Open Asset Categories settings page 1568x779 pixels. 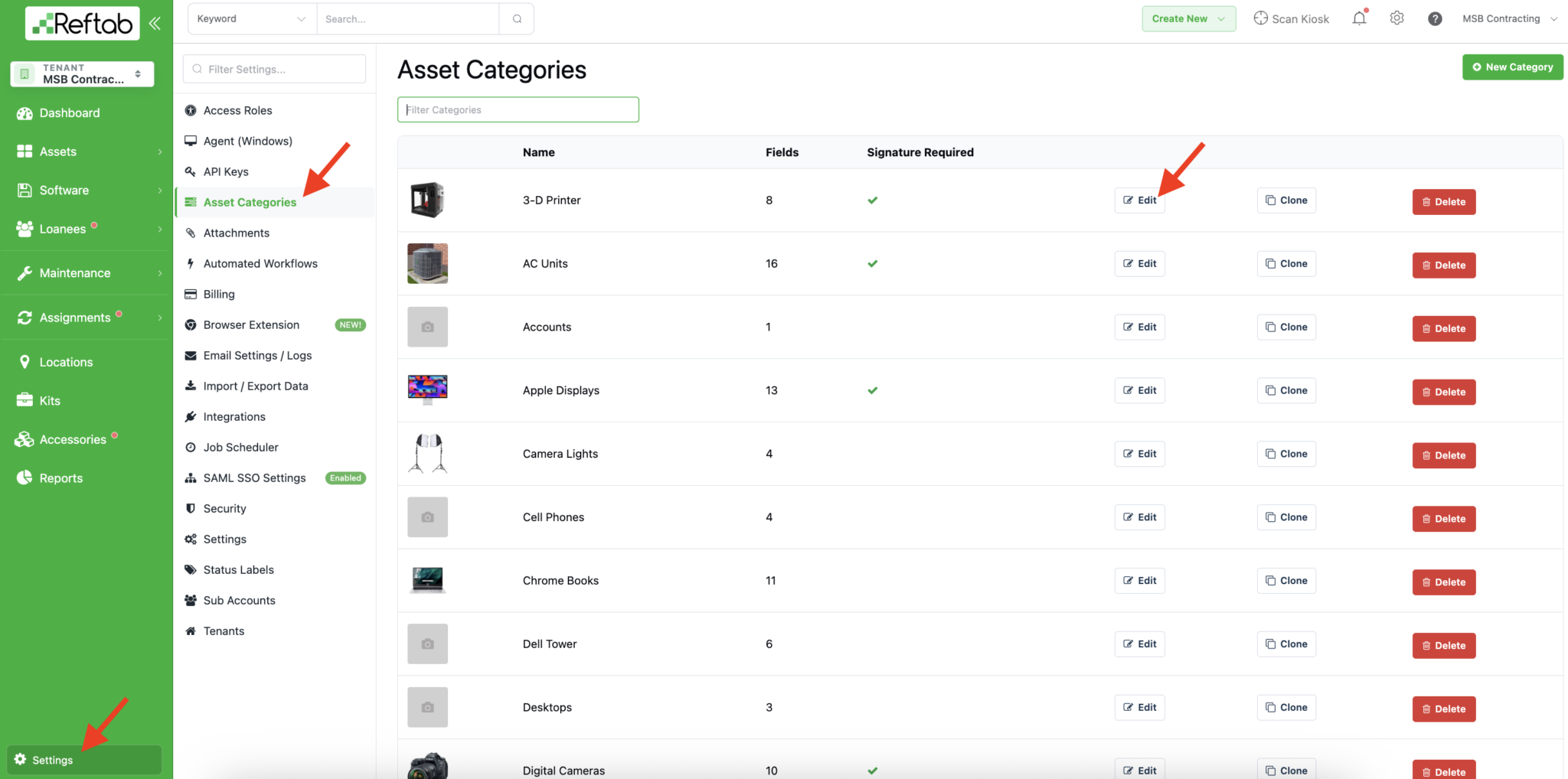276,202
